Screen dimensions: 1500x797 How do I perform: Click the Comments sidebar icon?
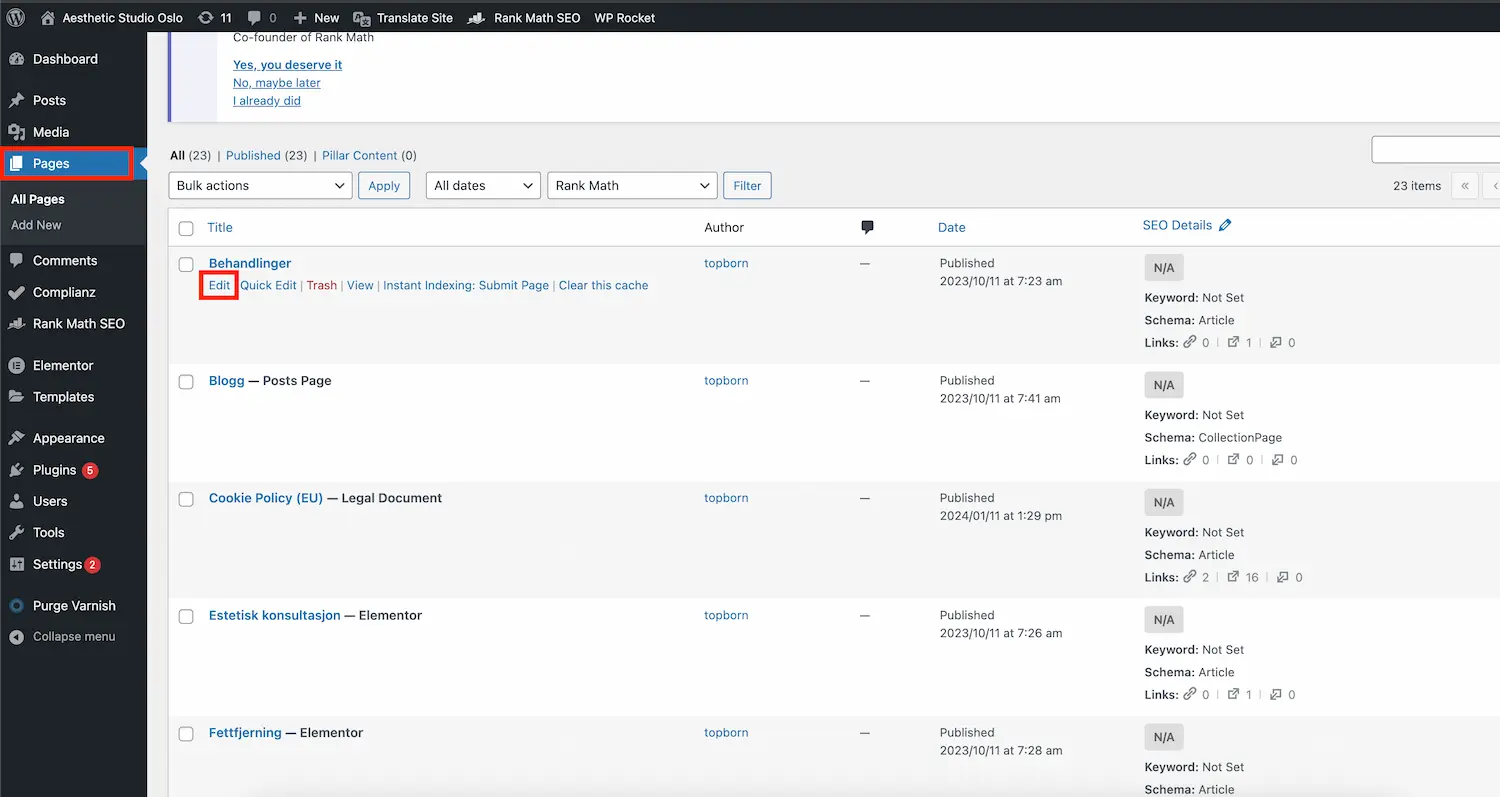(16, 260)
